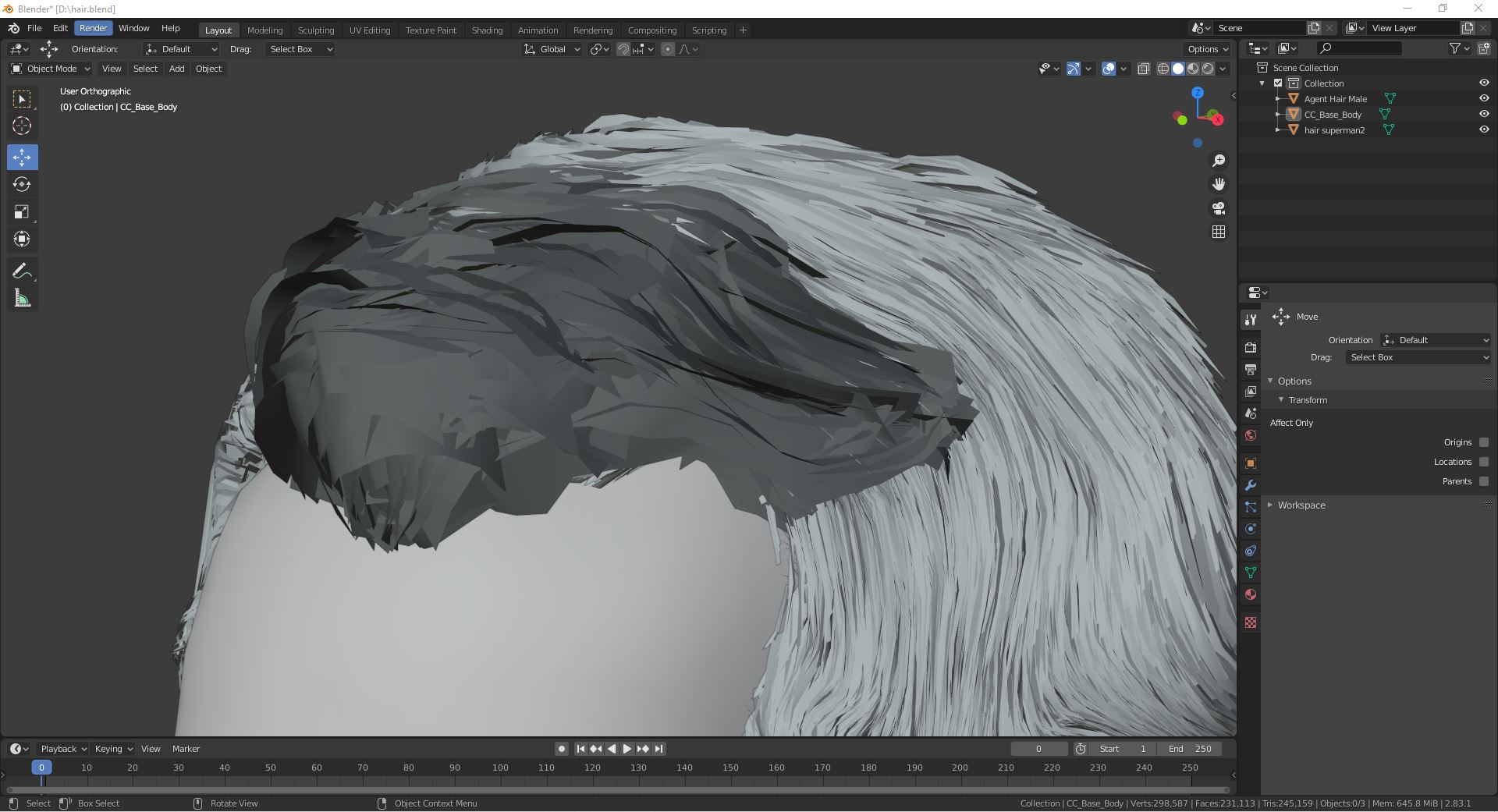
Task: Hide Agent Hair Male in viewport
Action: tap(1484, 98)
